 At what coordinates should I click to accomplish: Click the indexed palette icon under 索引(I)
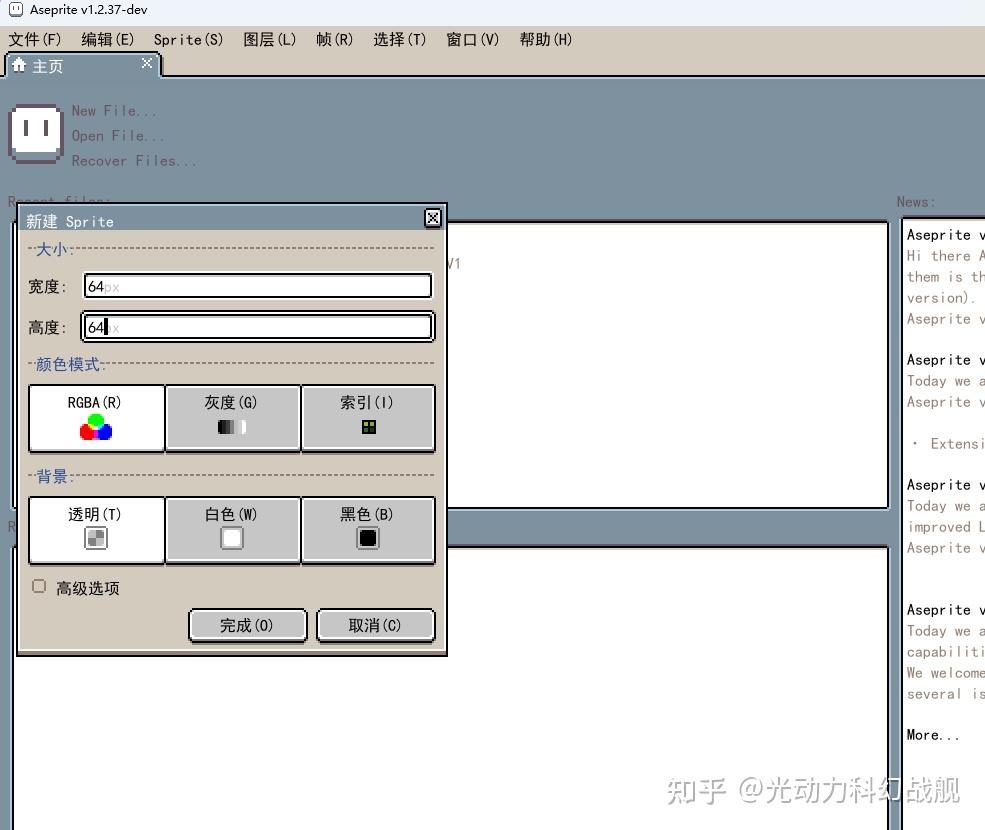click(x=367, y=426)
